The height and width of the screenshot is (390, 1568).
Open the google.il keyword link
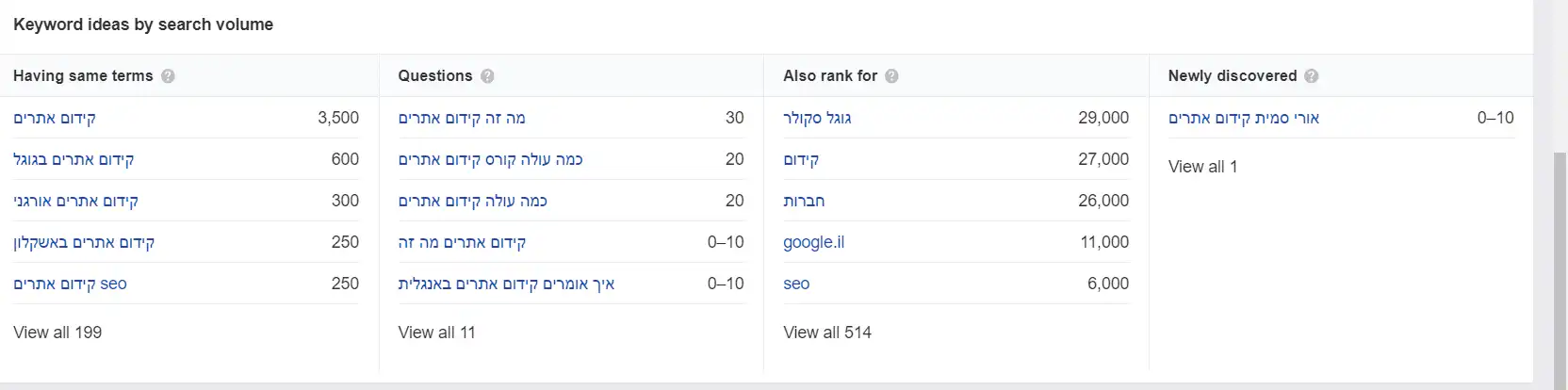tap(813, 242)
